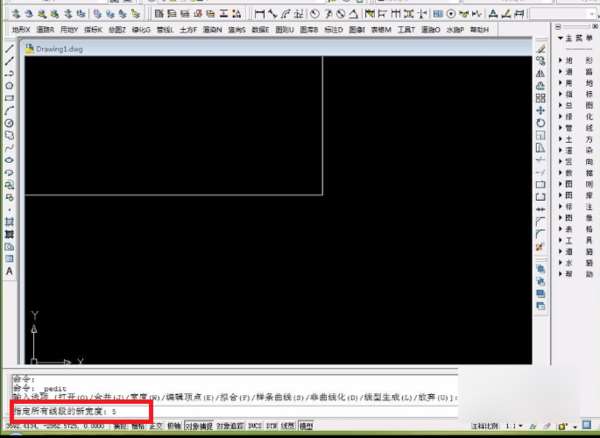Open the Table tool
Image resolution: width=600 pixels, height=438 pixels.
point(9,259)
